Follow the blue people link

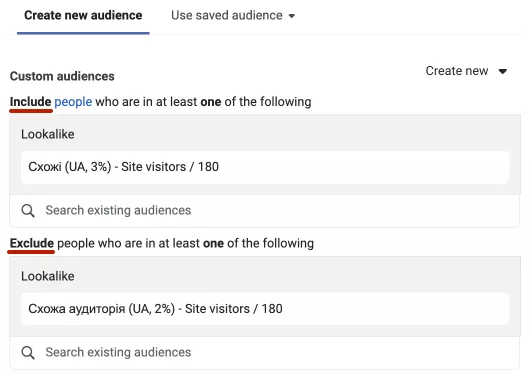pyautogui.click(x=73, y=102)
